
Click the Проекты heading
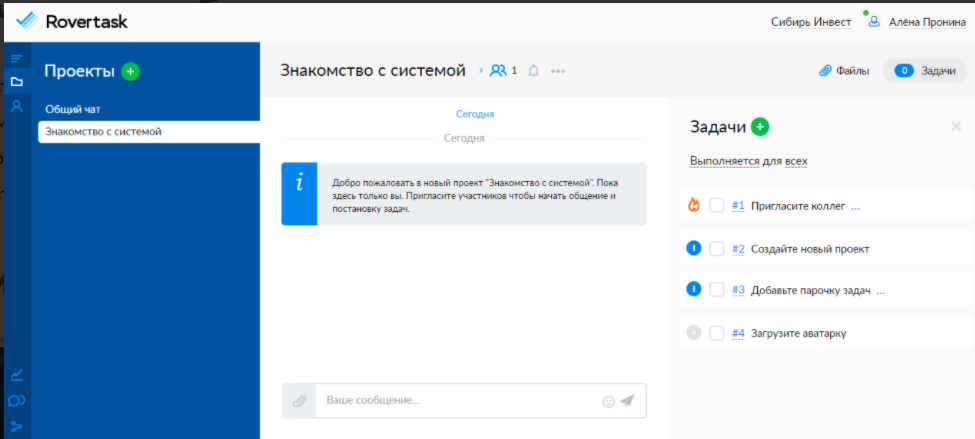click(80, 72)
